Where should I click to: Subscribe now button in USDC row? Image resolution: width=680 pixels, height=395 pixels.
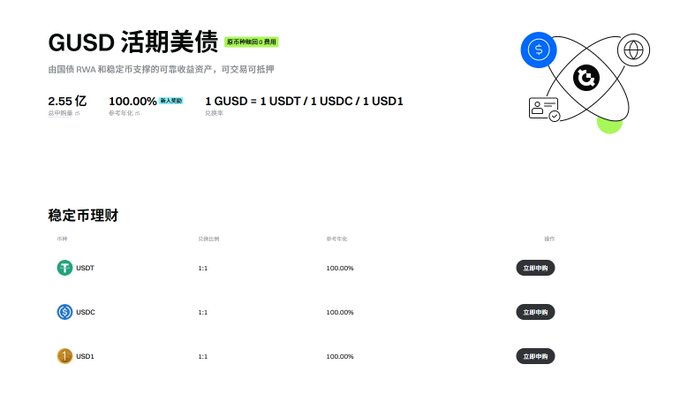[535, 312]
